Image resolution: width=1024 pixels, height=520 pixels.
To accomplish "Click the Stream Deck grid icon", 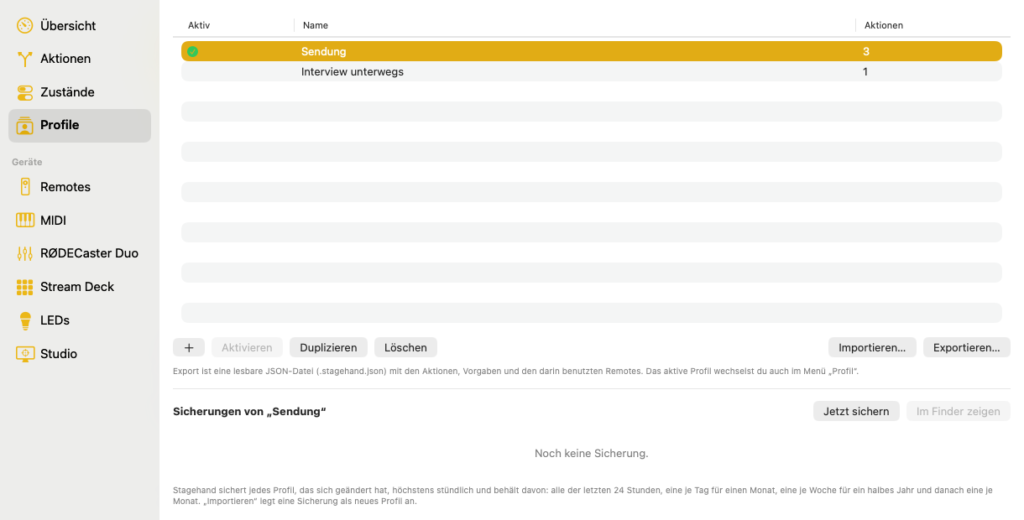I will pos(25,287).
